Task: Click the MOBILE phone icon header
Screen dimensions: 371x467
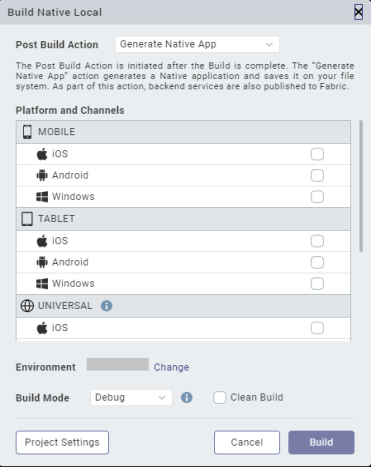Action: pyautogui.click(x=27, y=132)
